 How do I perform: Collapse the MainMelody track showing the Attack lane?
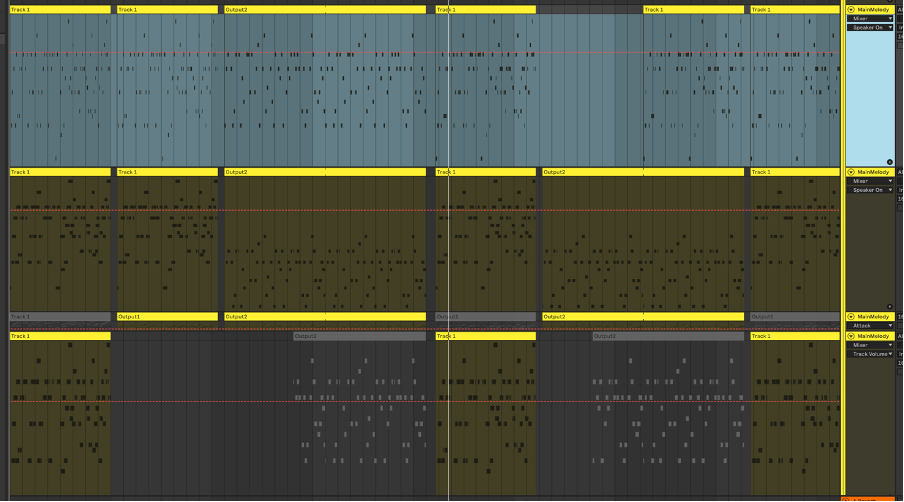(851, 317)
